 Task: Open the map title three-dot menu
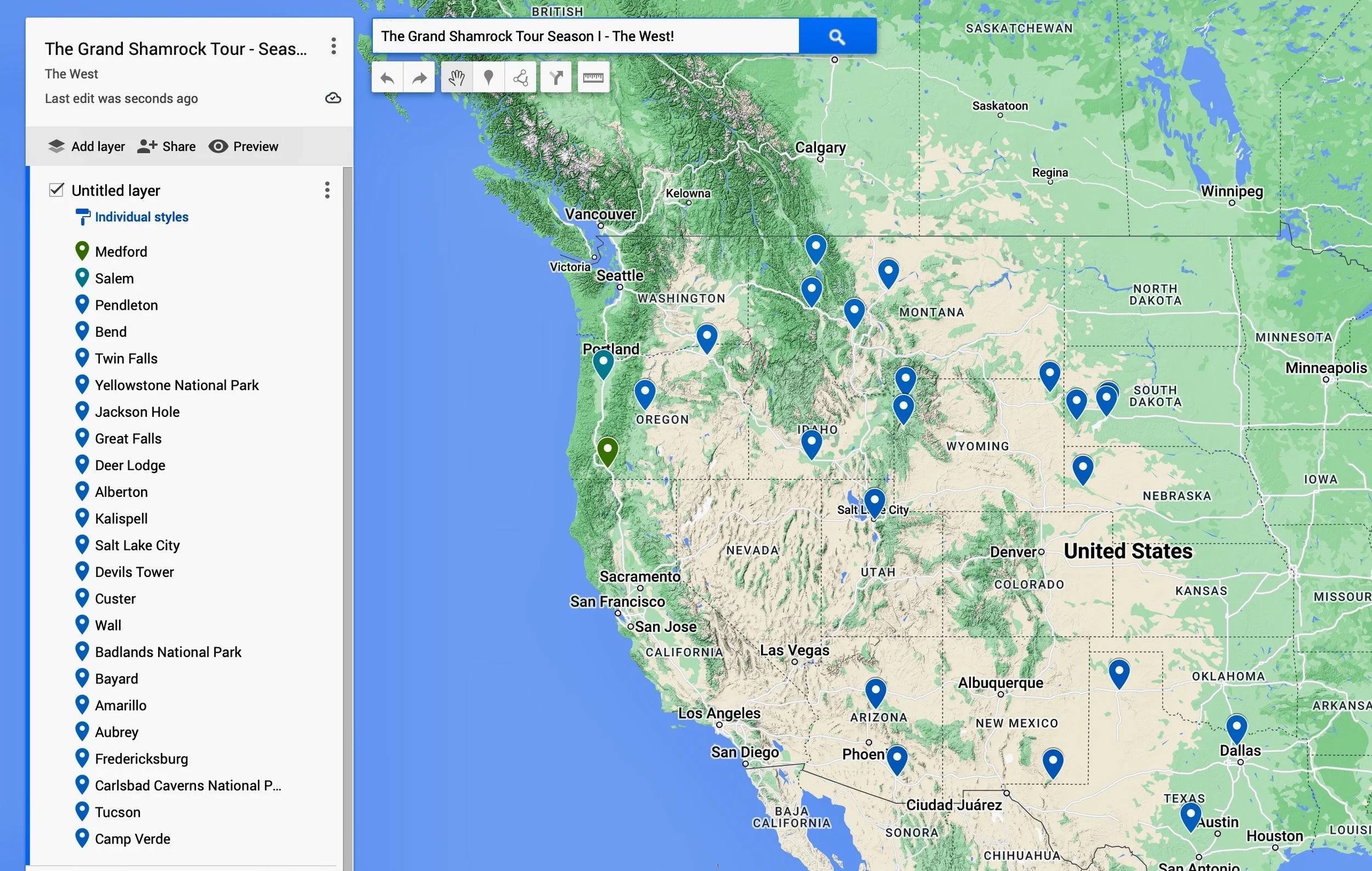coord(334,46)
